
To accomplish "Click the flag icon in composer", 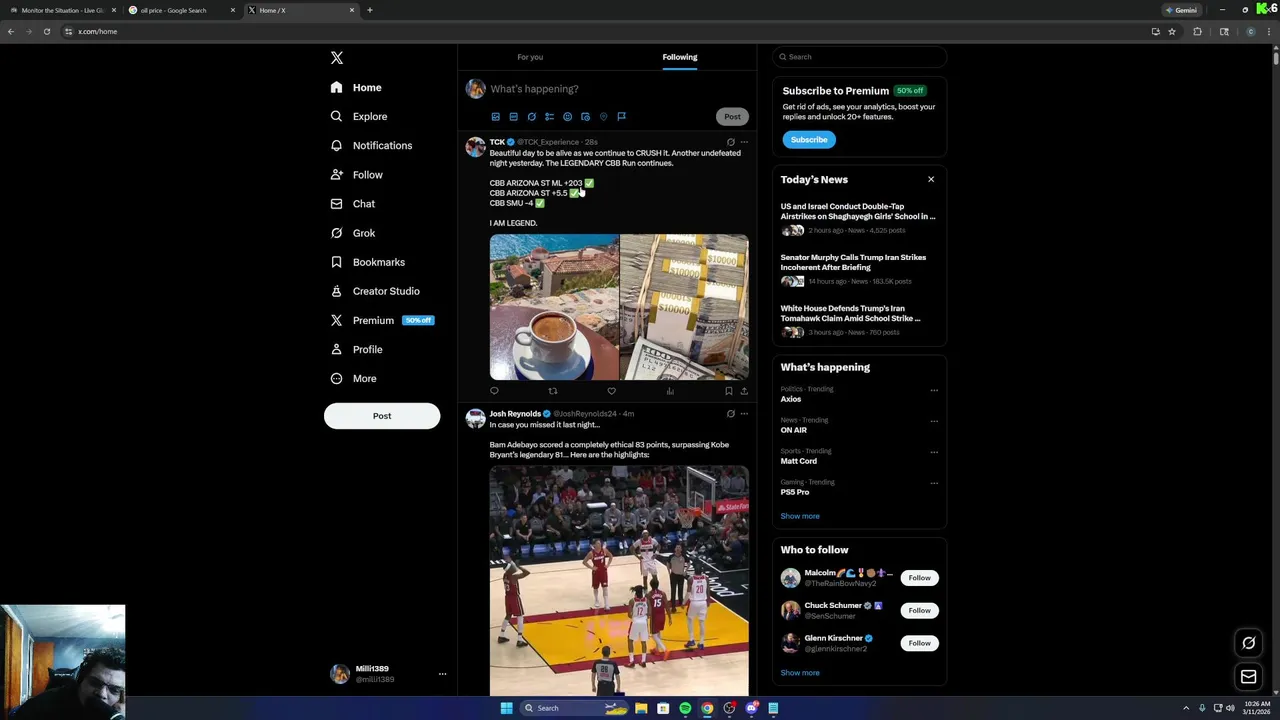I will point(621,117).
